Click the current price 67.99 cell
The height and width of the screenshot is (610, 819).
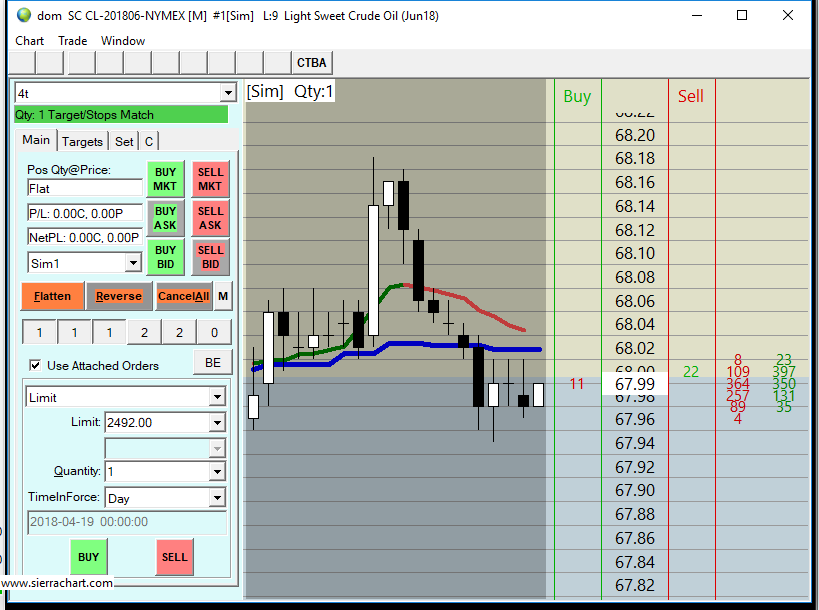[635, 384]
